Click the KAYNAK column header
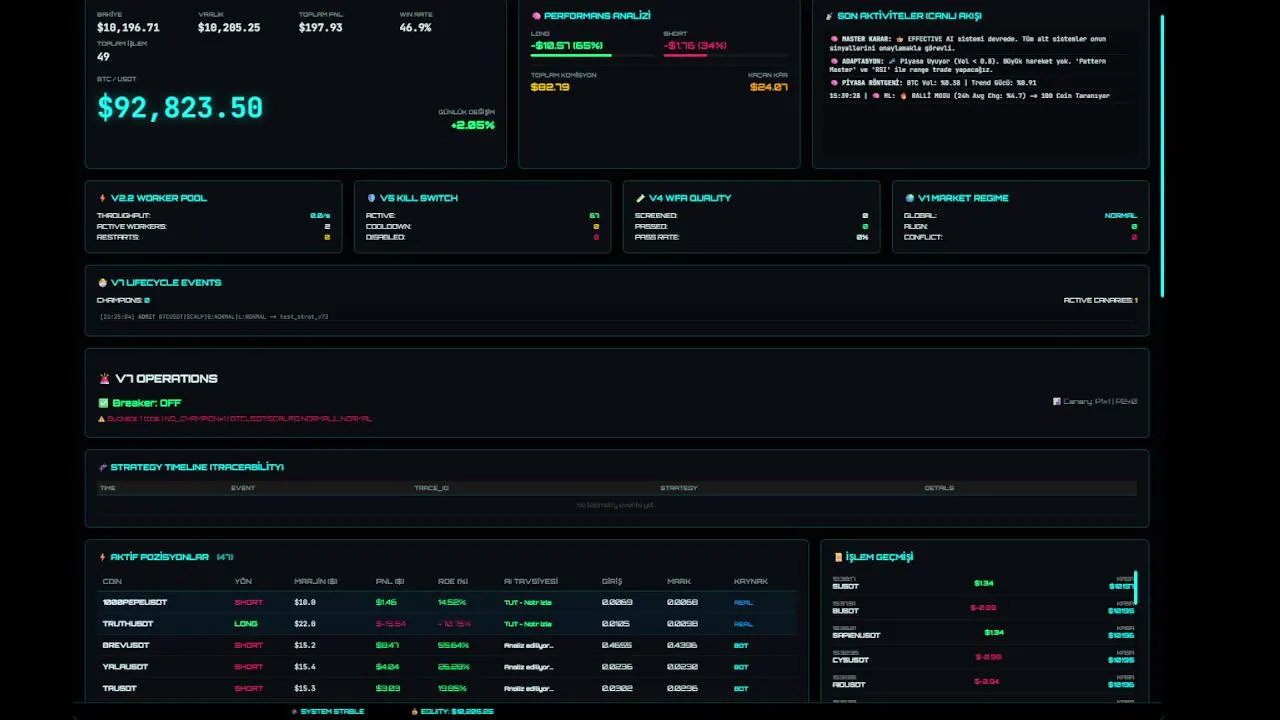The height and width of the screenshot is (720, 1280). [x=750, y=581]
